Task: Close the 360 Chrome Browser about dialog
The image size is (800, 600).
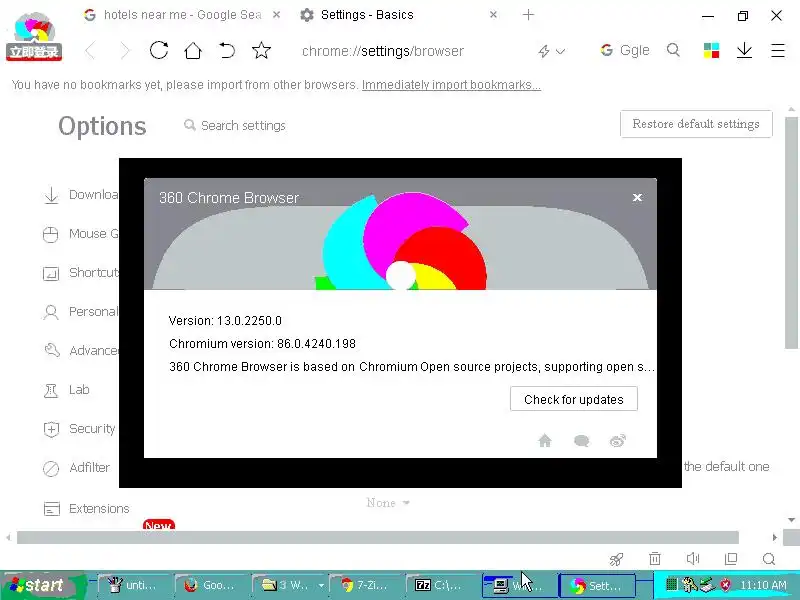Action: [x=637, y=197]
